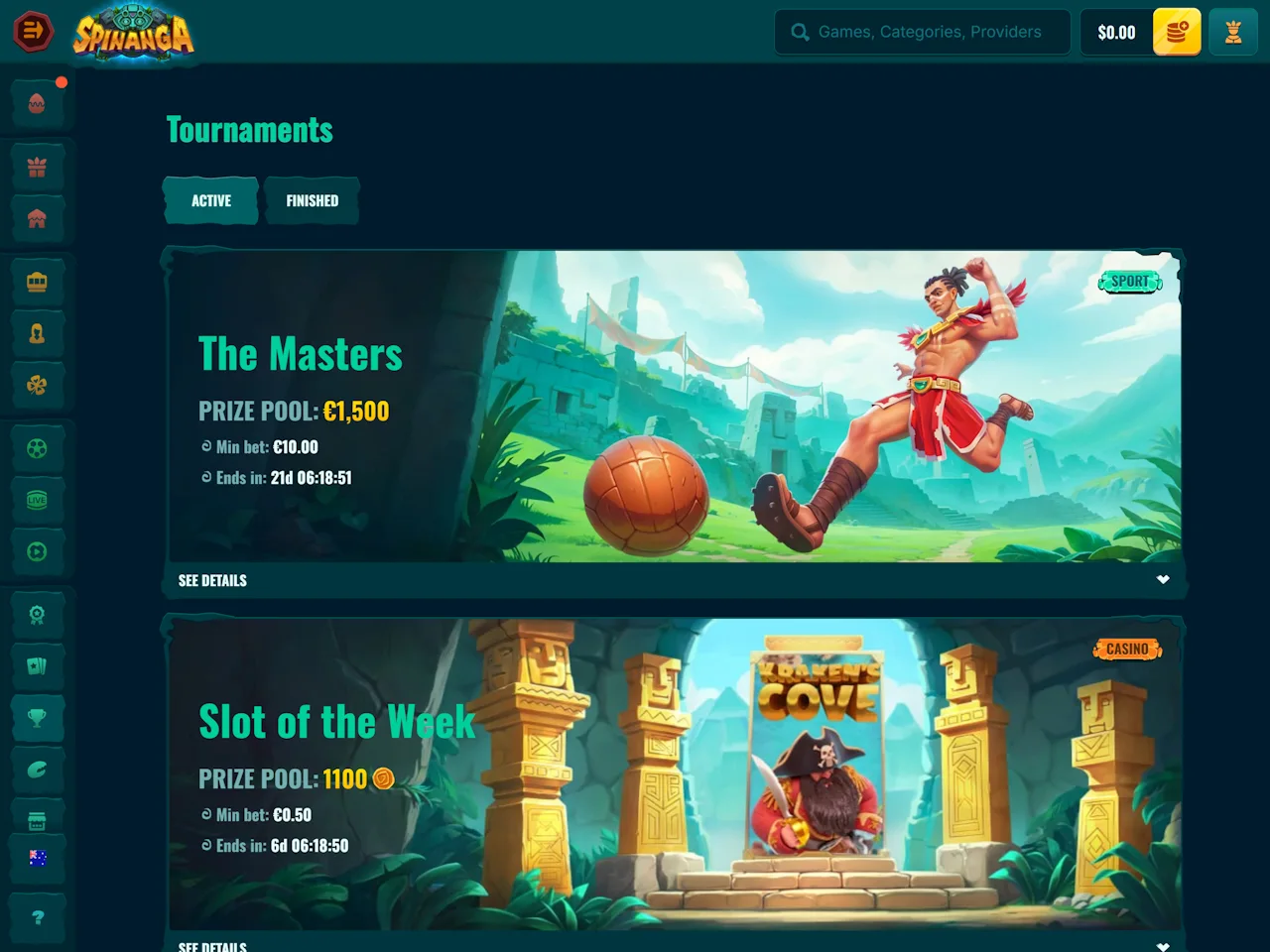Click the trophy tournaments sidebar icon
Image resolution: width=1270 pixels, height=952 pixels.
click(37, 718)
